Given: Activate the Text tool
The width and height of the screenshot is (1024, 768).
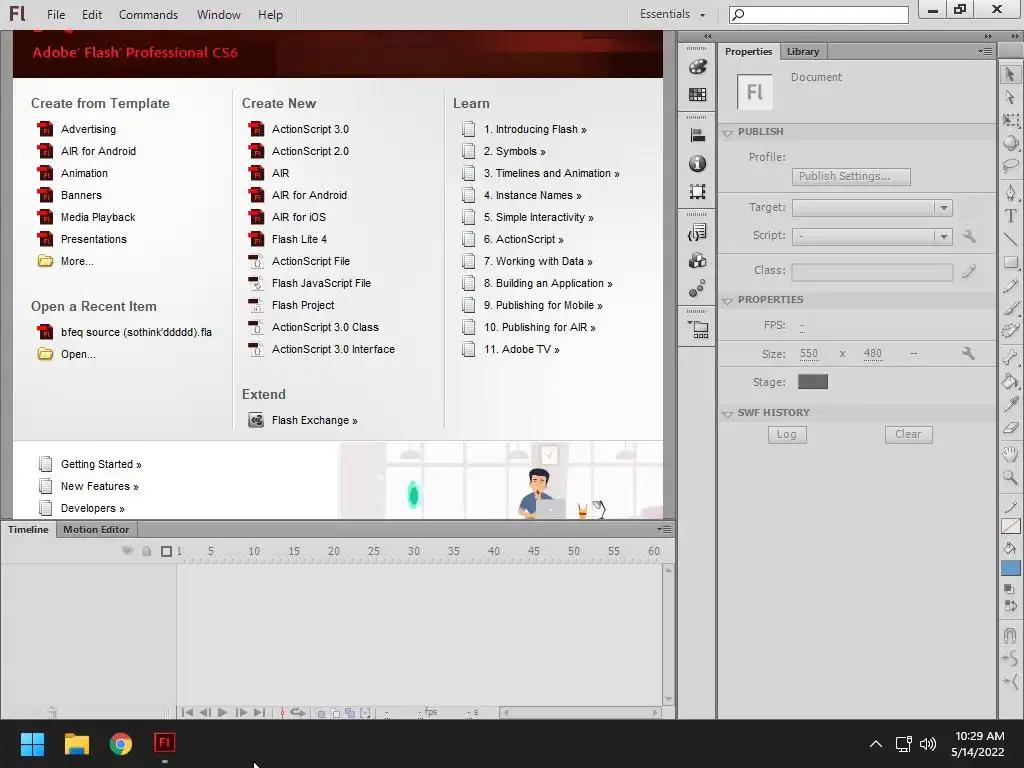Looking at the screenshot, I should pos(1010,216).
